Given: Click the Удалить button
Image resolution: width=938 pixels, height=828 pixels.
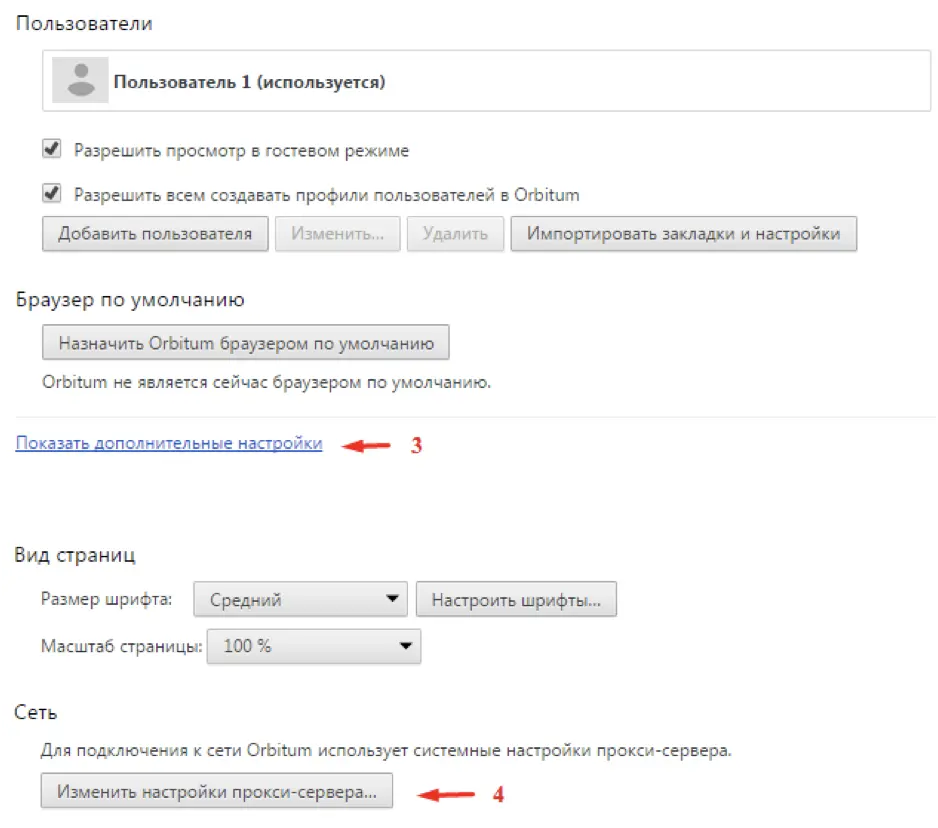Looking at the screenshot, I should click(x=455, y=233).
